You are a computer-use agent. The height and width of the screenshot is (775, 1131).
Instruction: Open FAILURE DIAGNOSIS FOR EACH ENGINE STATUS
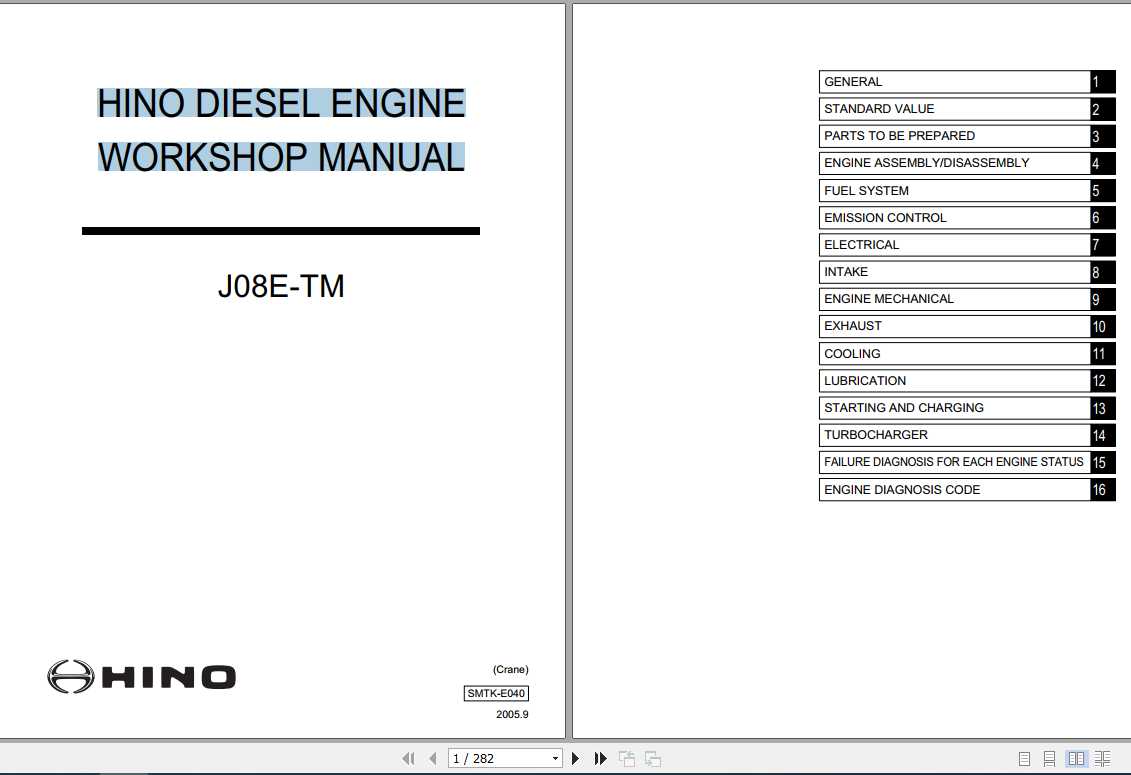[967, 462]
